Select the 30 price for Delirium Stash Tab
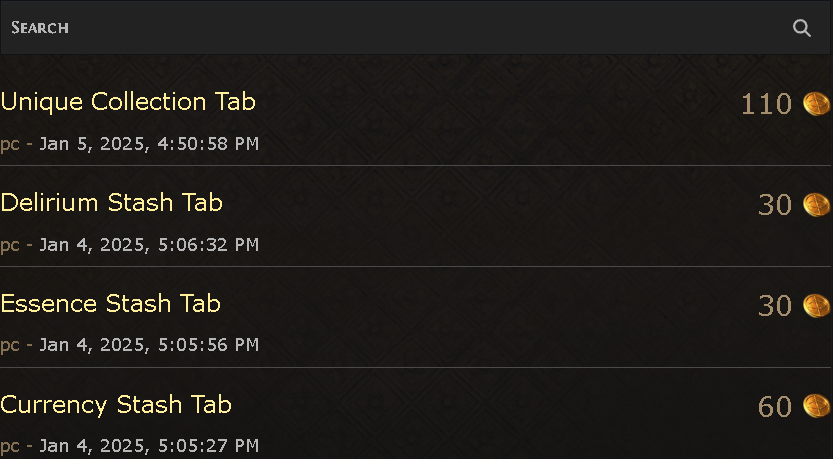The image size is (833, 459). point(775,205)
